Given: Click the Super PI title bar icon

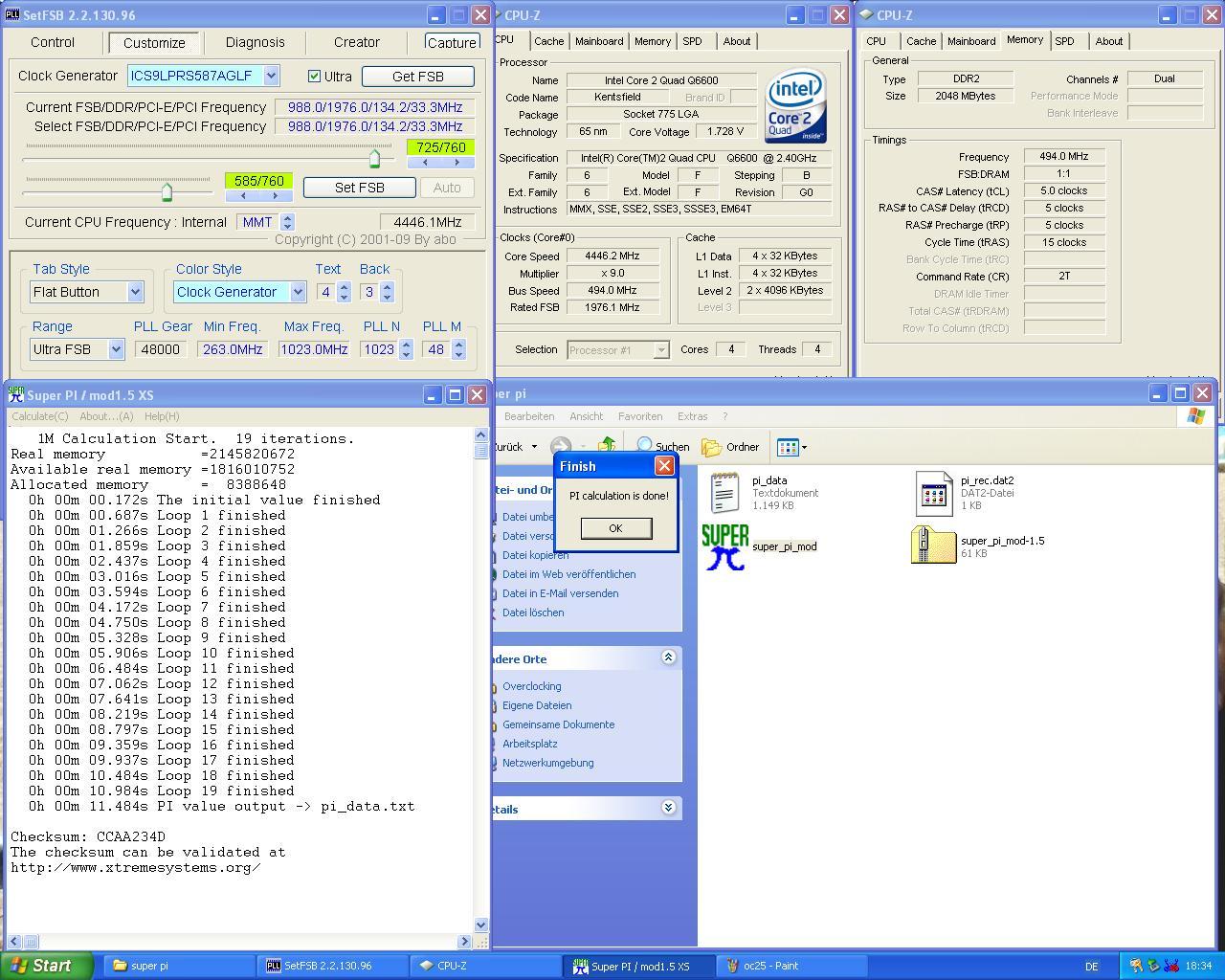Looking at the screenshot, I should (x=15, y=394).
